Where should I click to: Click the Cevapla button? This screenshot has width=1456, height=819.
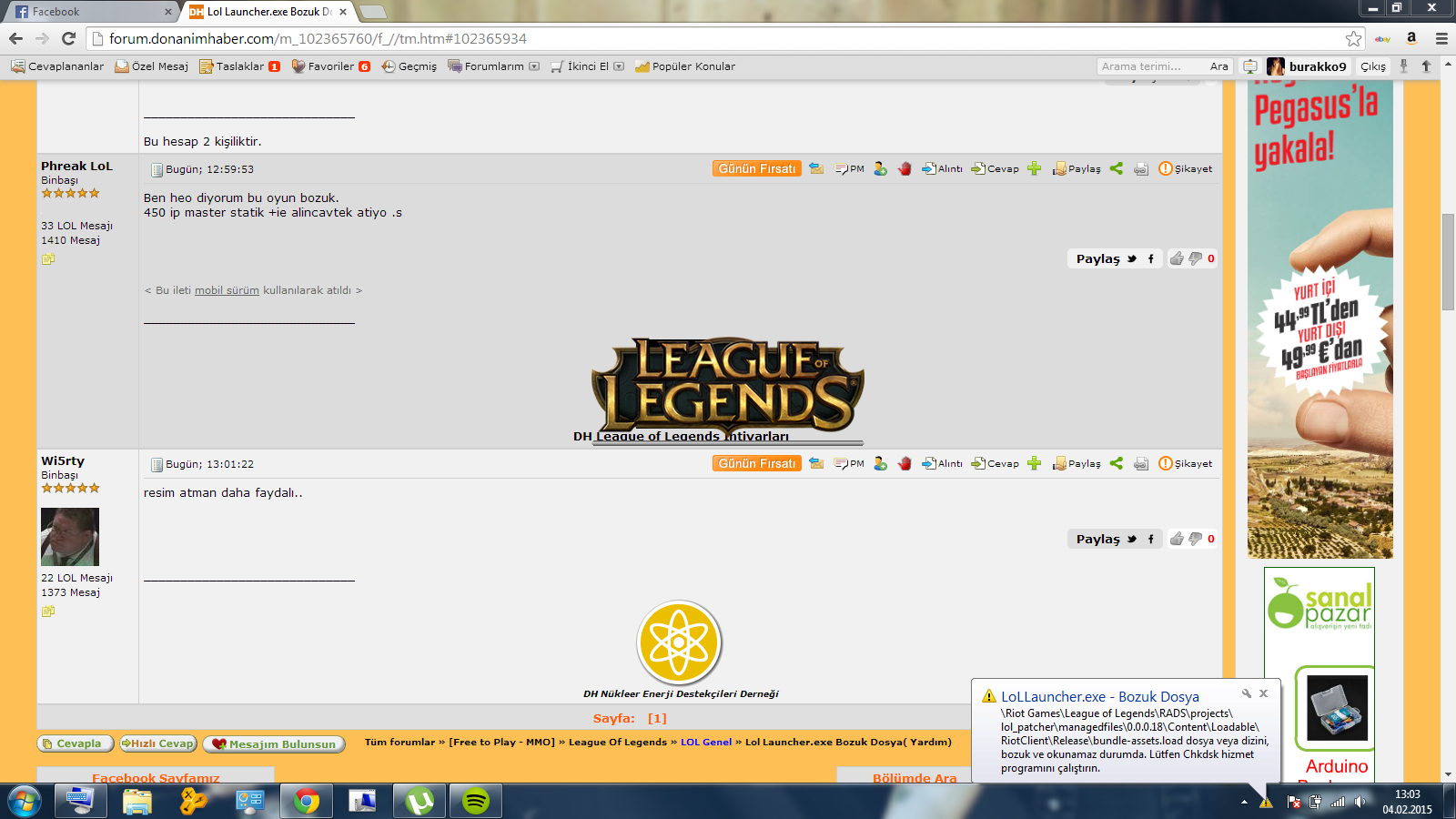click(75, 743)
